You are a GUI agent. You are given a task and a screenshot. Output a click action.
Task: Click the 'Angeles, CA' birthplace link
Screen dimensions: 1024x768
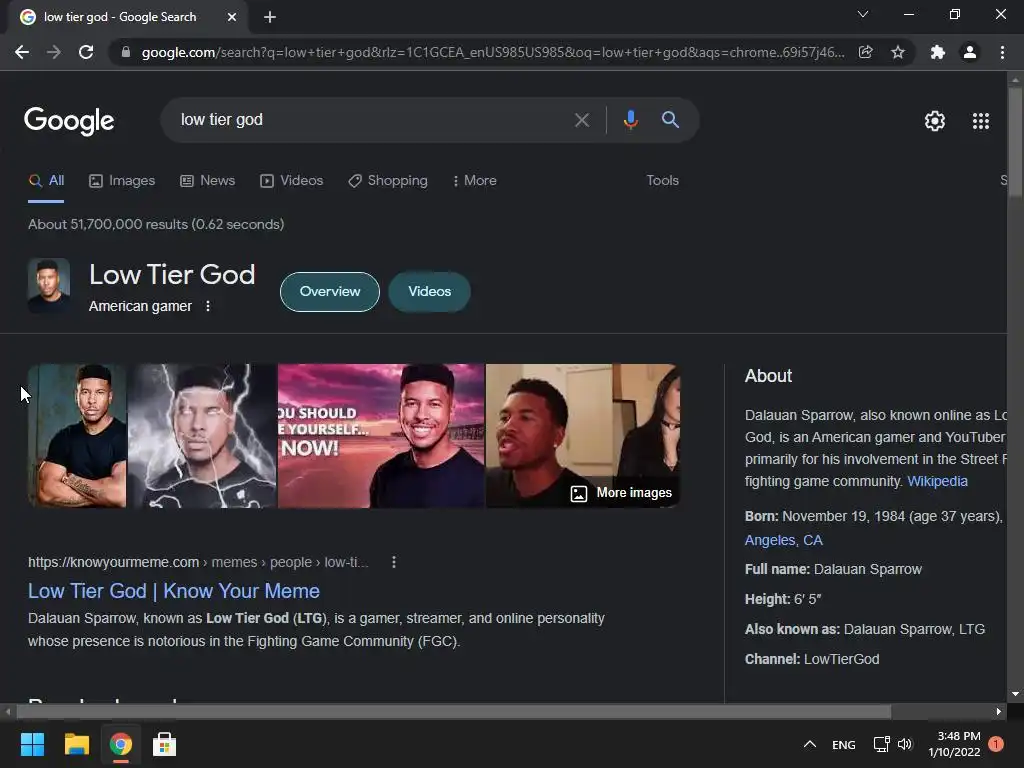784,541
